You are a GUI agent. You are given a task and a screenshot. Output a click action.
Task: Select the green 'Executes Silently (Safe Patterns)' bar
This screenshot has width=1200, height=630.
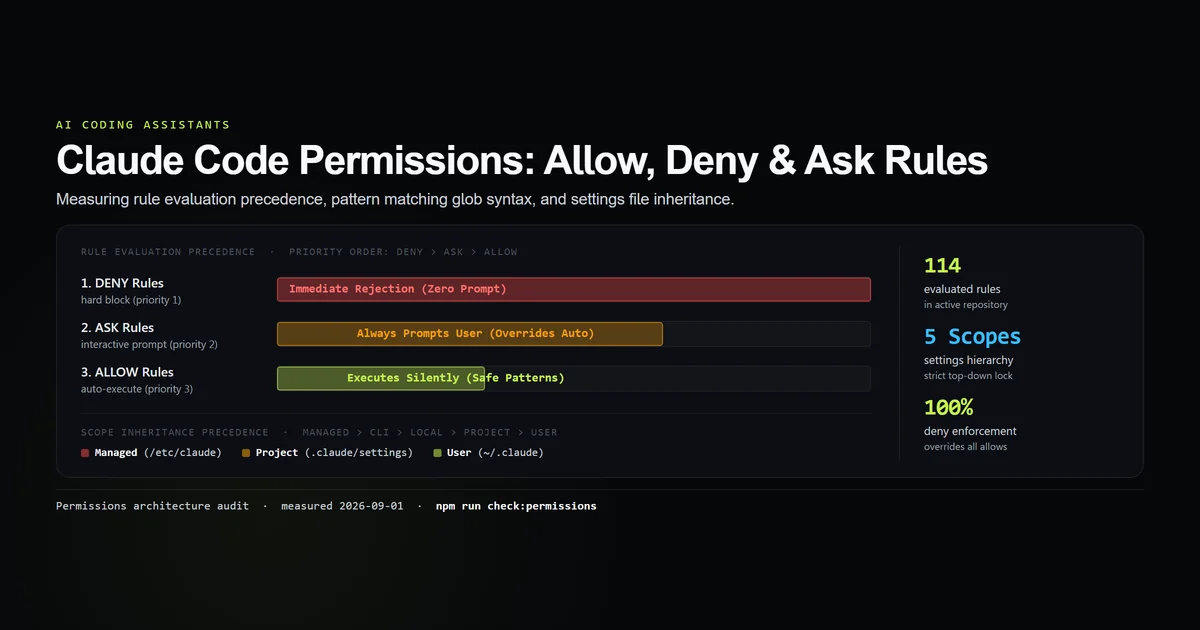(381, 378)
